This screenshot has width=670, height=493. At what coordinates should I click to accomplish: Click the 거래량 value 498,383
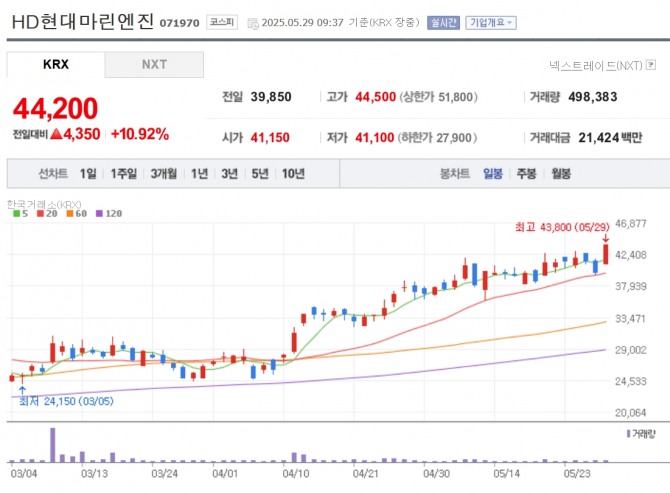click(593, 97)
